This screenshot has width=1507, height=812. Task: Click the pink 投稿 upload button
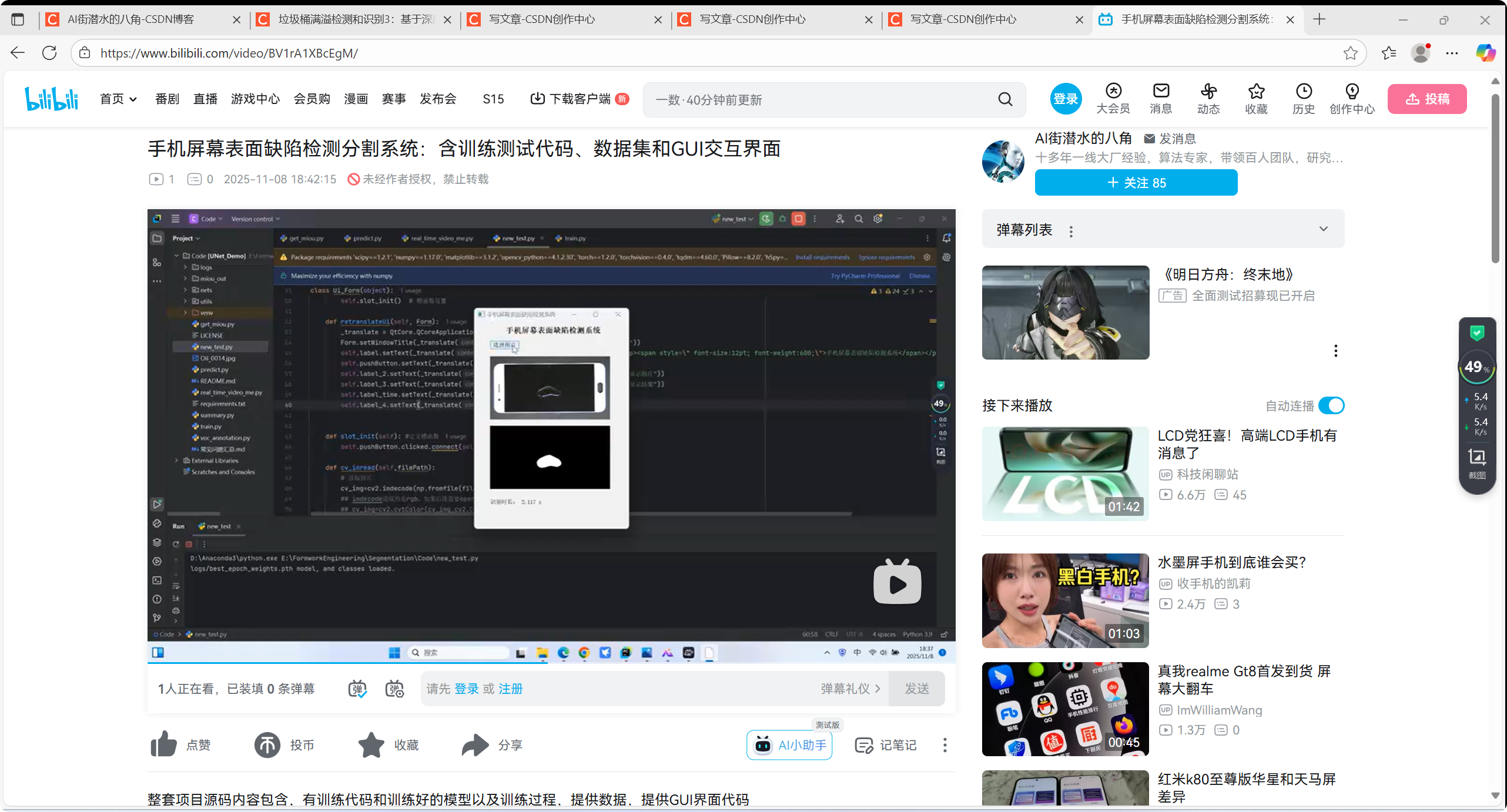click(1427, 99)
